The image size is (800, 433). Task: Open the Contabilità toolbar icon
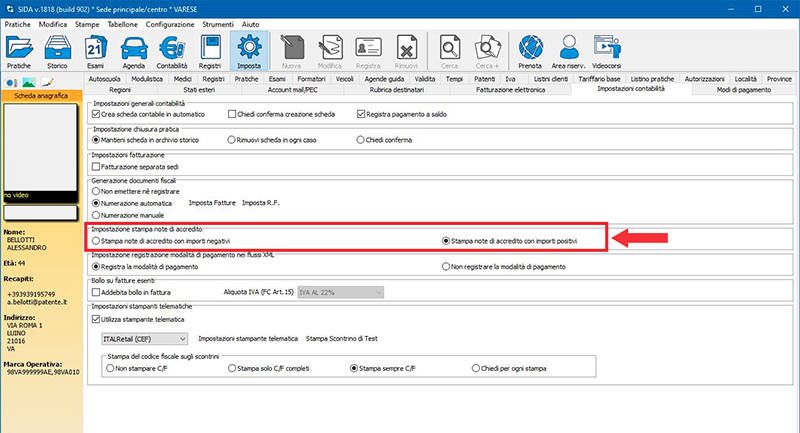(x=172, y=49)
